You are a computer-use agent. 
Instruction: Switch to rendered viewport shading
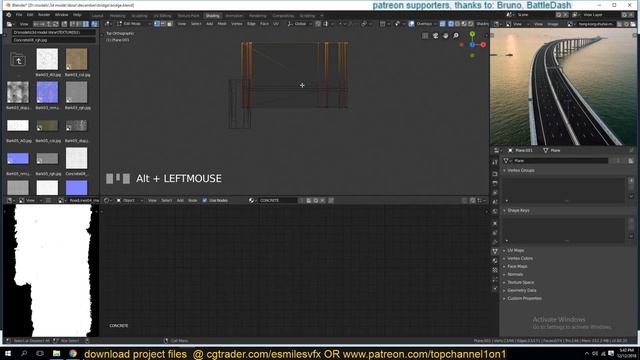471,24
